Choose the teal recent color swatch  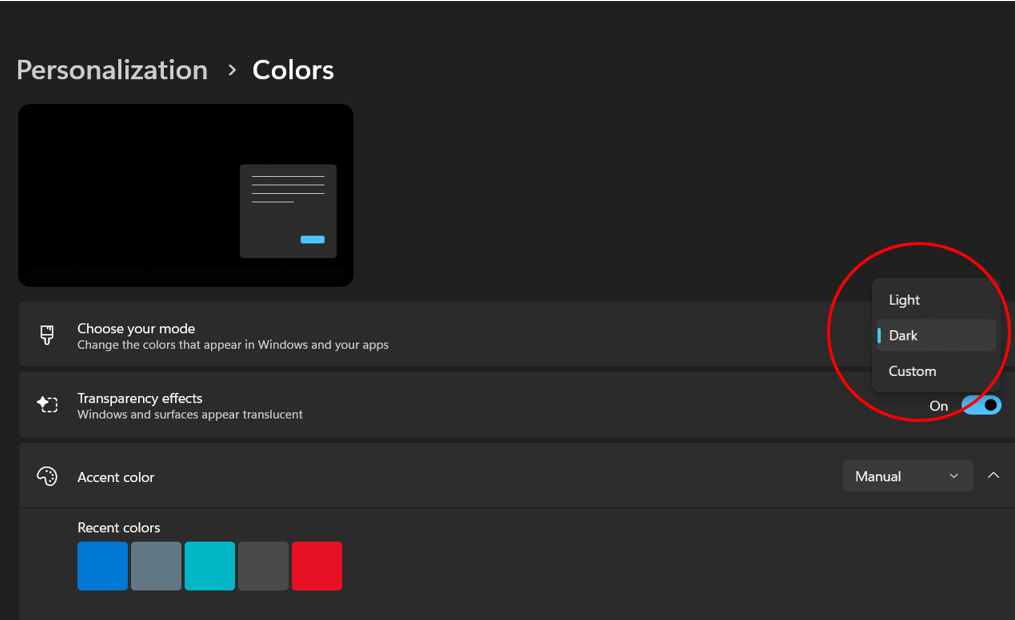[x=210, y=566]
